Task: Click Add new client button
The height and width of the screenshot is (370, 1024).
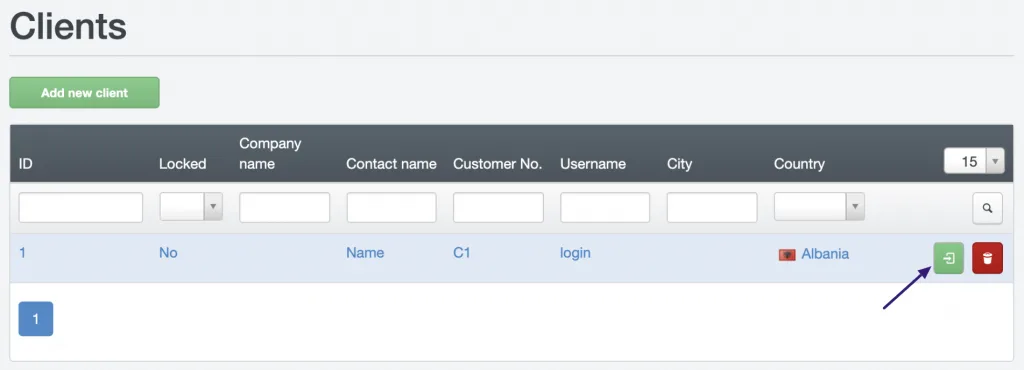Action: [84, 93]
